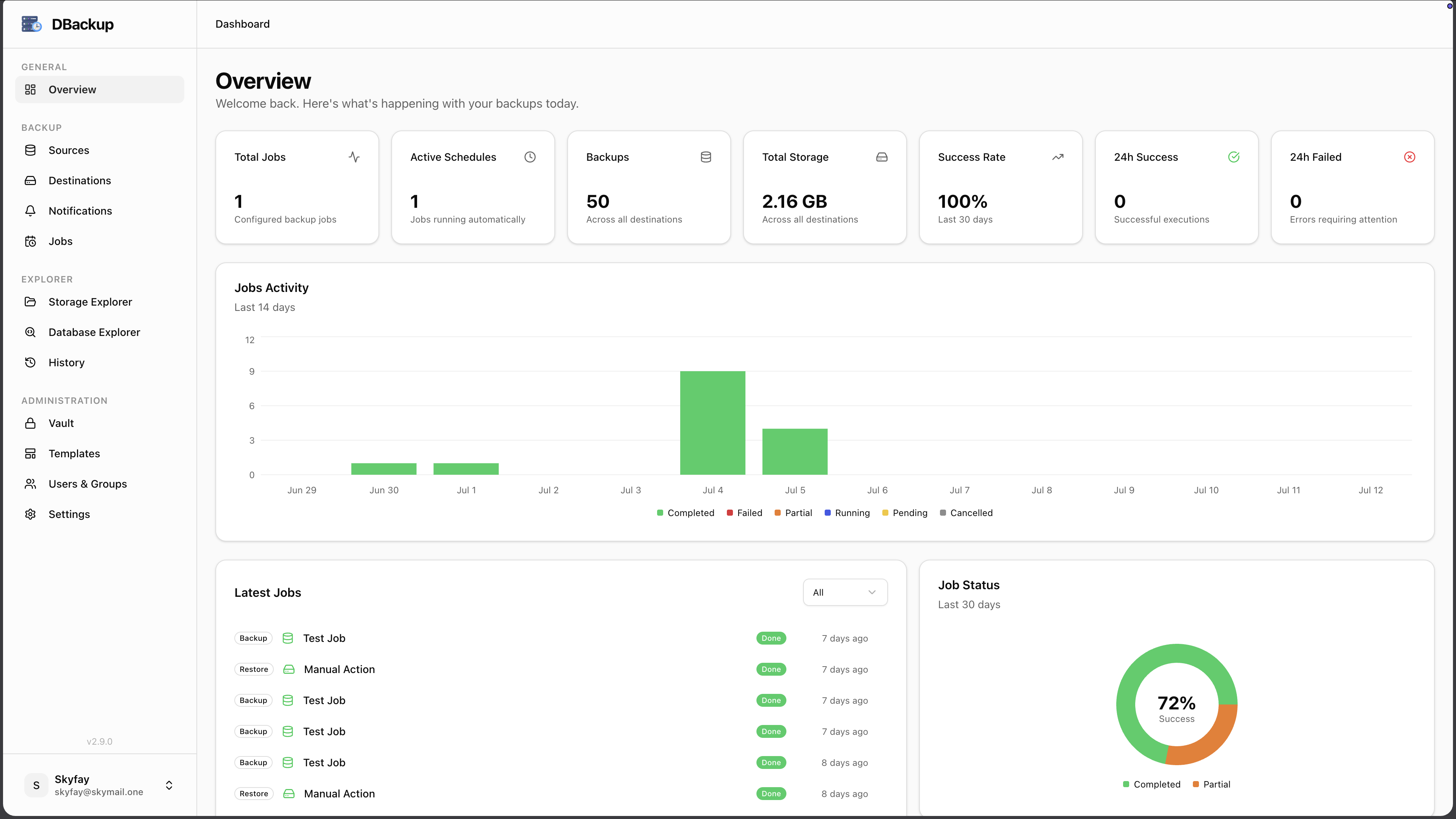Viewport: 1456px width, 819px height.
Task: Click the Database Explorer search icon
Action: [x=30, y=333]
